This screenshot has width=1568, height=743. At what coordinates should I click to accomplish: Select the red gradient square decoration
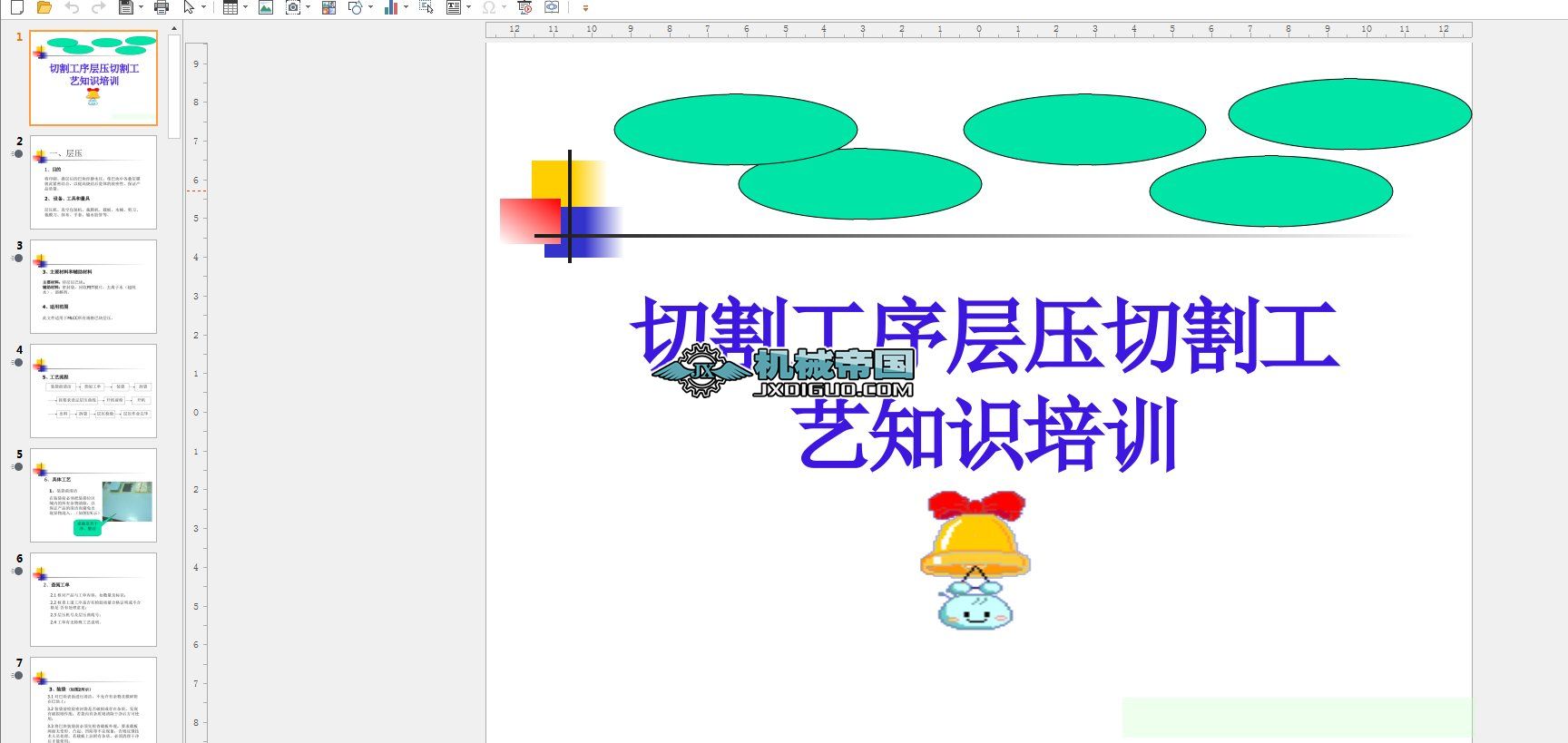[530, 221]
